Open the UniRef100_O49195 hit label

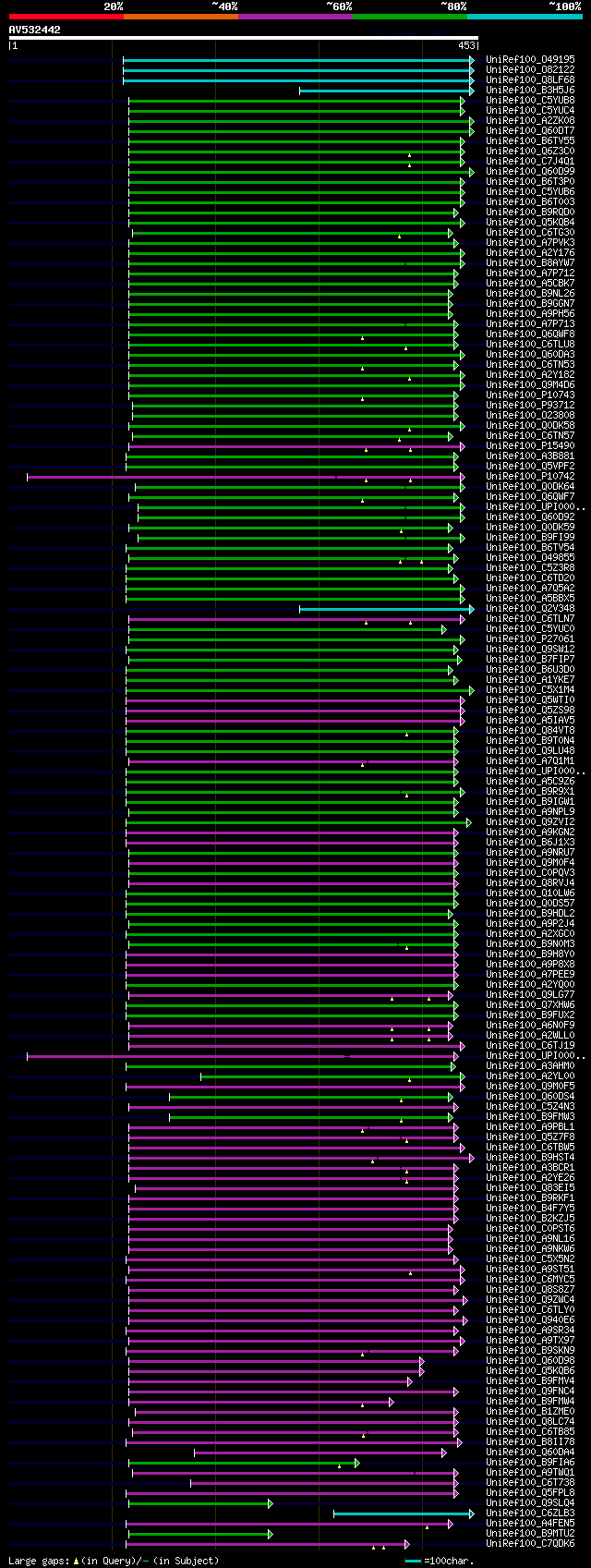tap(530, 60)
